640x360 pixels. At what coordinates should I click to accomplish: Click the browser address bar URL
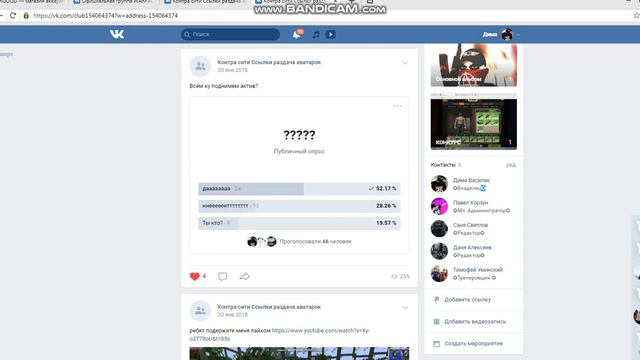point(105,16)
